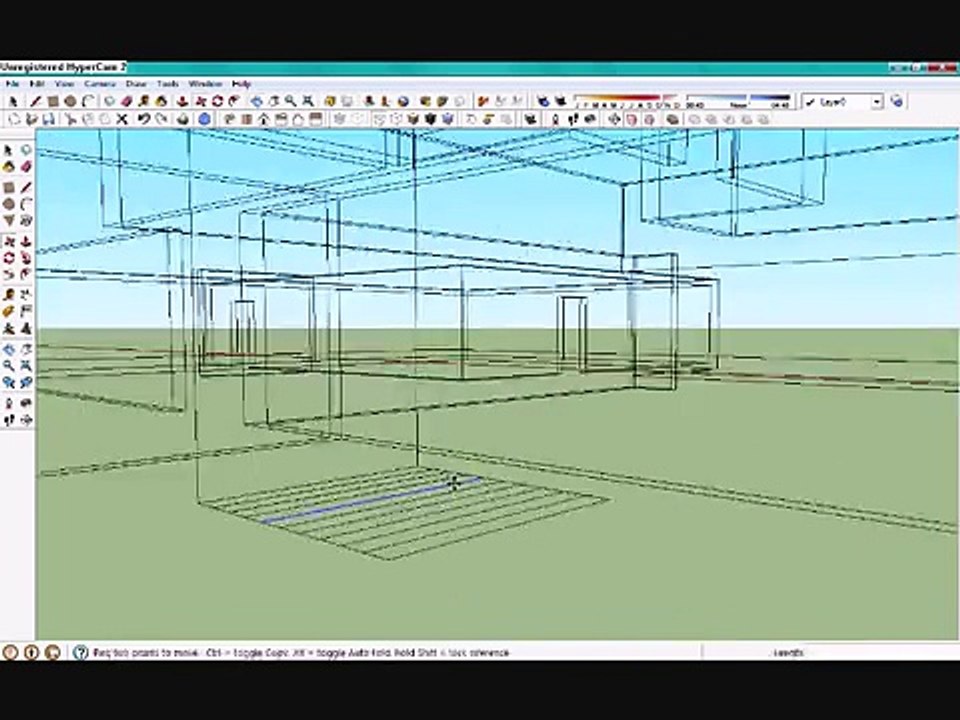This screenshot has width=960, height=720.
Task: Select the arrow tool in left palette
Action: [x=9, y=150]
